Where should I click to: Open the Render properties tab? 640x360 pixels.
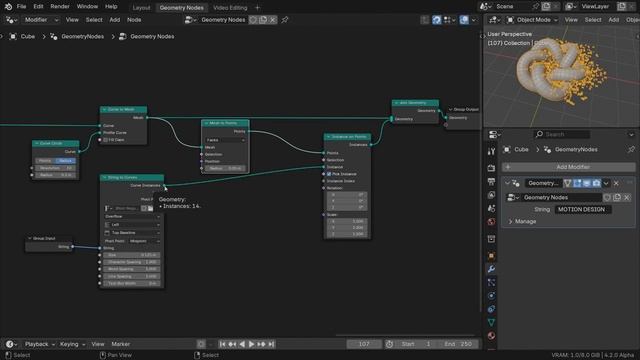(x=491, y=168)
